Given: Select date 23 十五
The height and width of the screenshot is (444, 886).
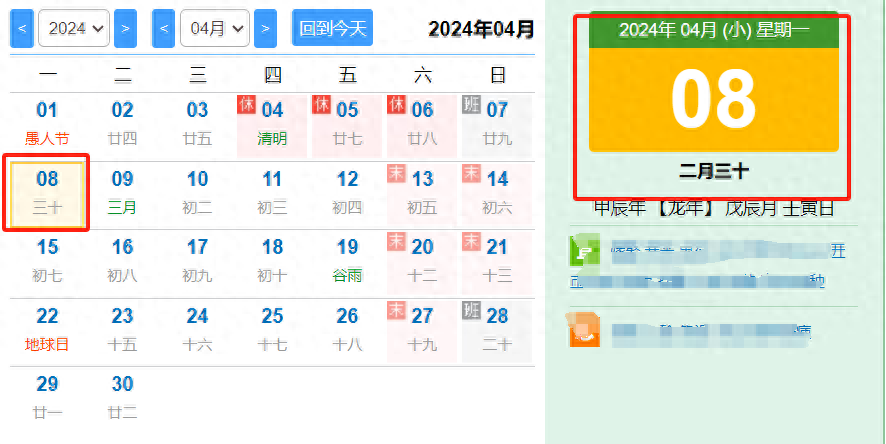Looking at the screenshot, I should click(x=122, y=331).
